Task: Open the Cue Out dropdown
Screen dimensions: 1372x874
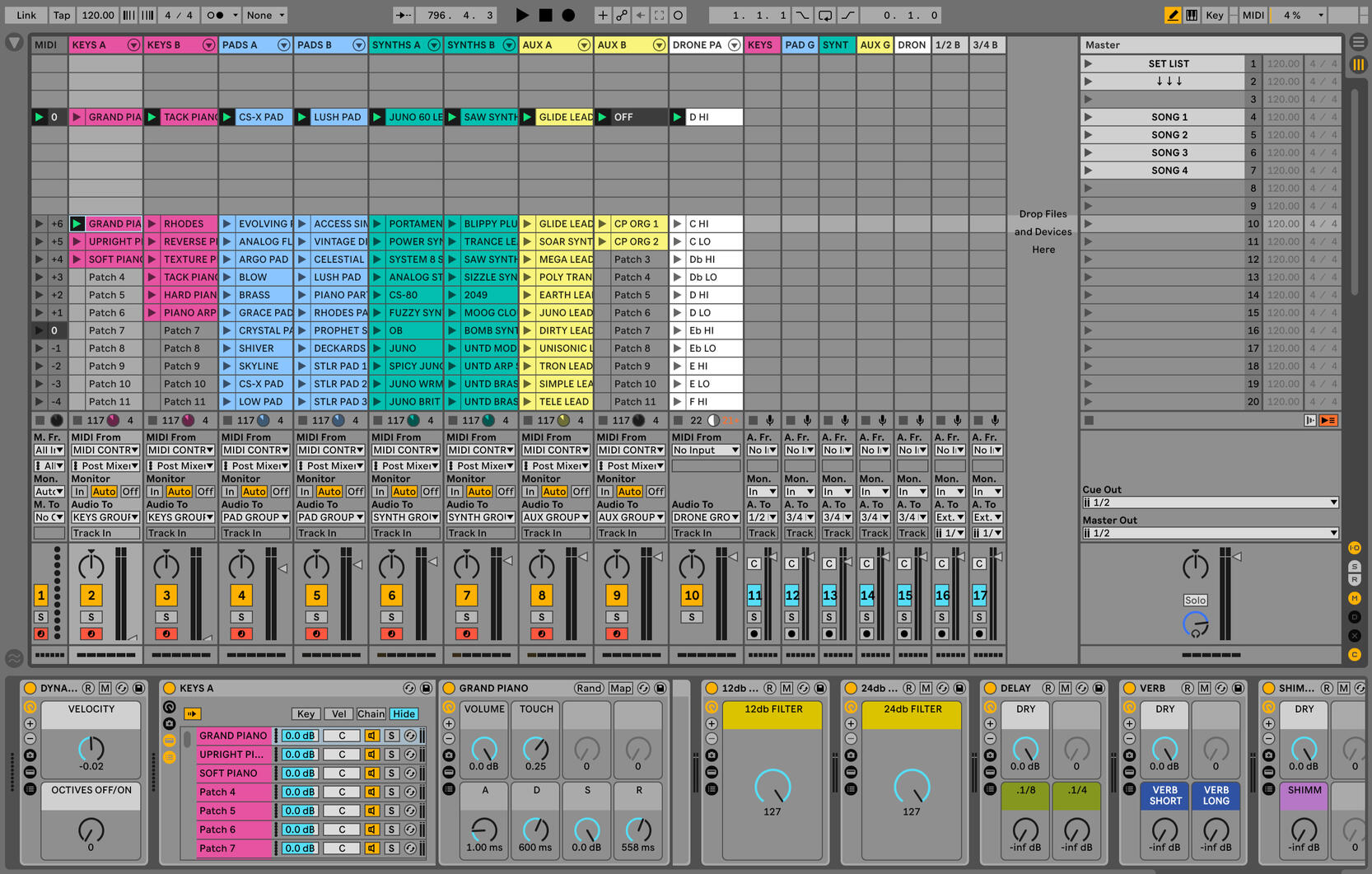Action: pyautogui.click(x=1210, y=502)
